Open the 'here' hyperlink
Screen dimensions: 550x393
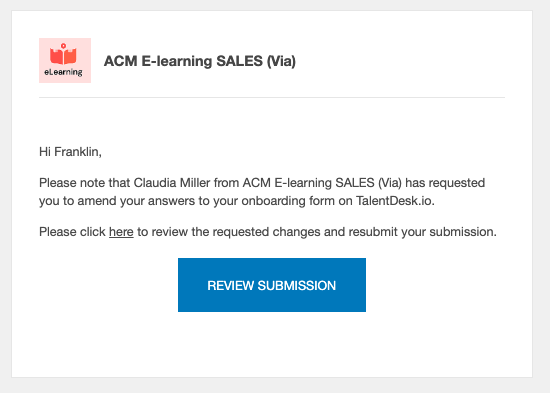point(121,232)
